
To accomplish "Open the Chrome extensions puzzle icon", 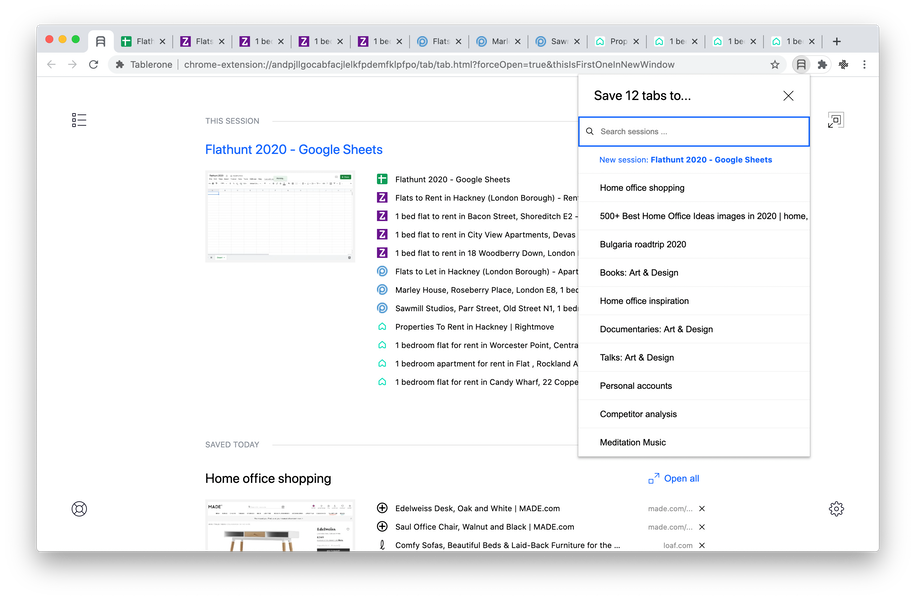I will pos(822,64).
